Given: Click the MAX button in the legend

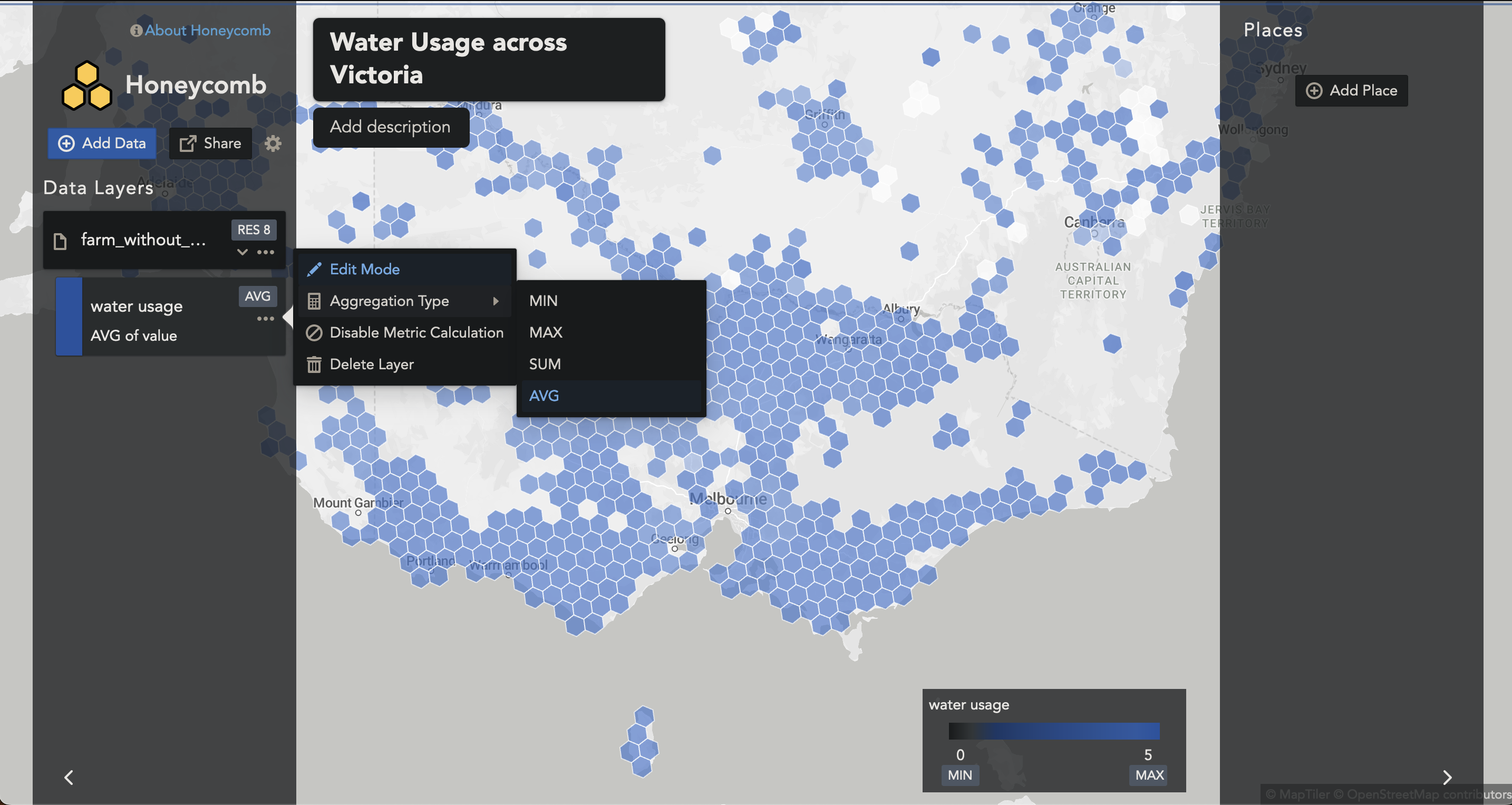Looking at the screenshot, I should (1149, 775).
